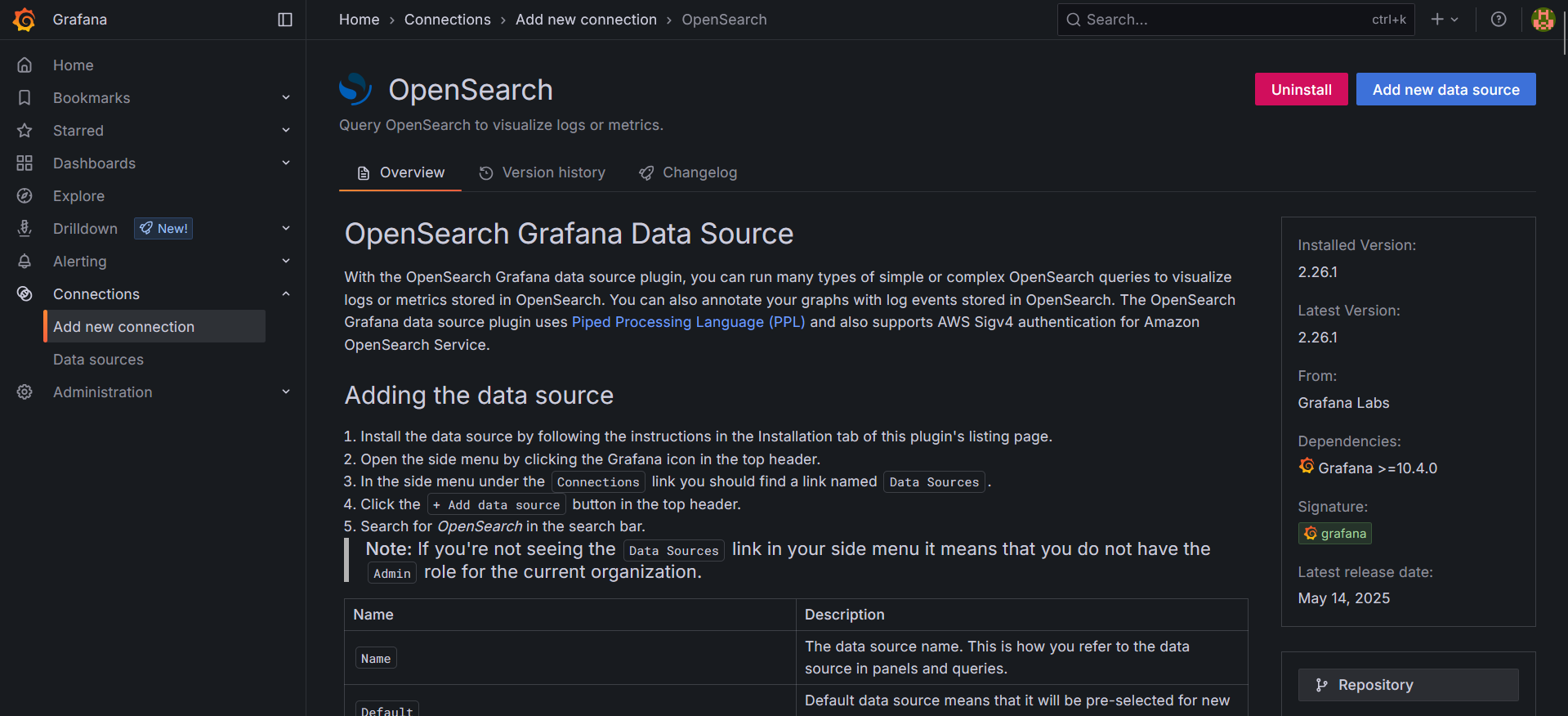1568x716 pixels.
Task: Go to Connections breadcrumb link
Action: [448, 20]
